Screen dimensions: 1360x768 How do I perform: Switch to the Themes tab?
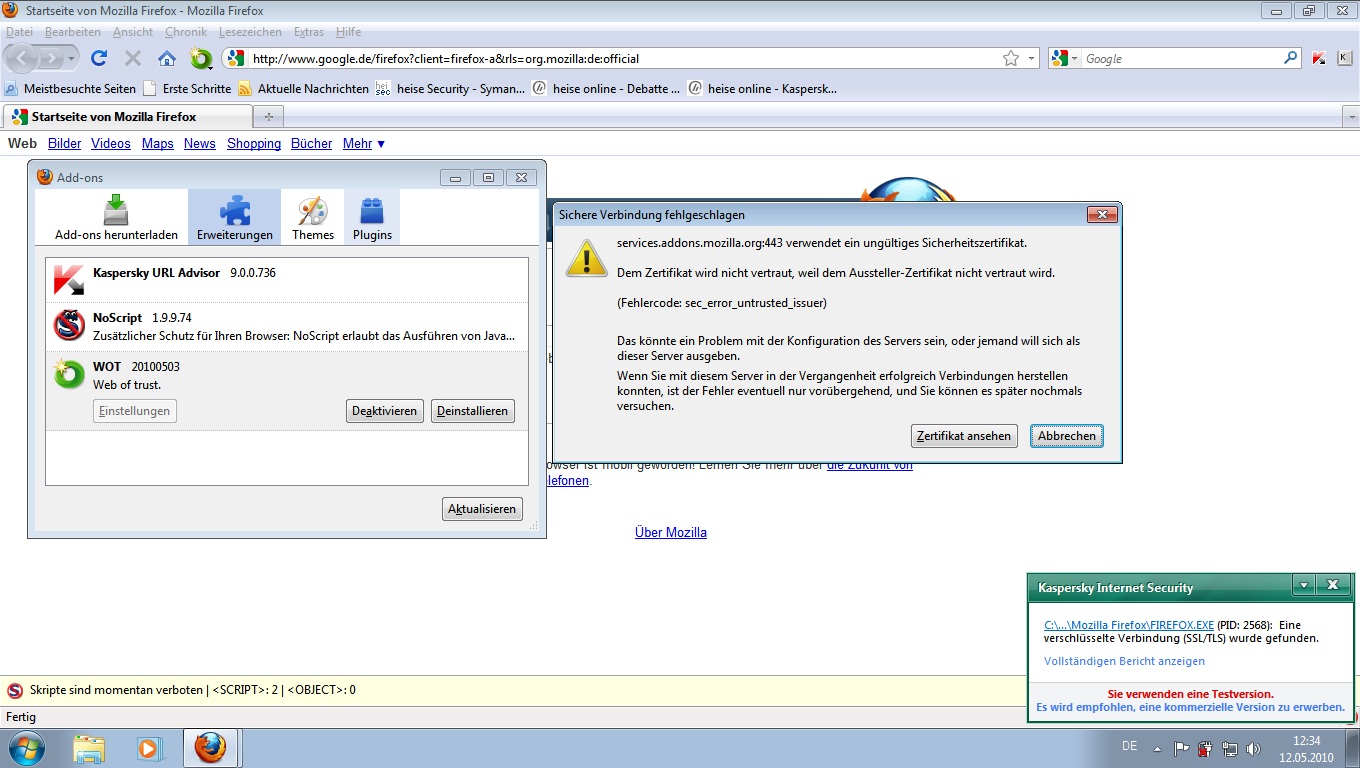[x=313, y=218]
